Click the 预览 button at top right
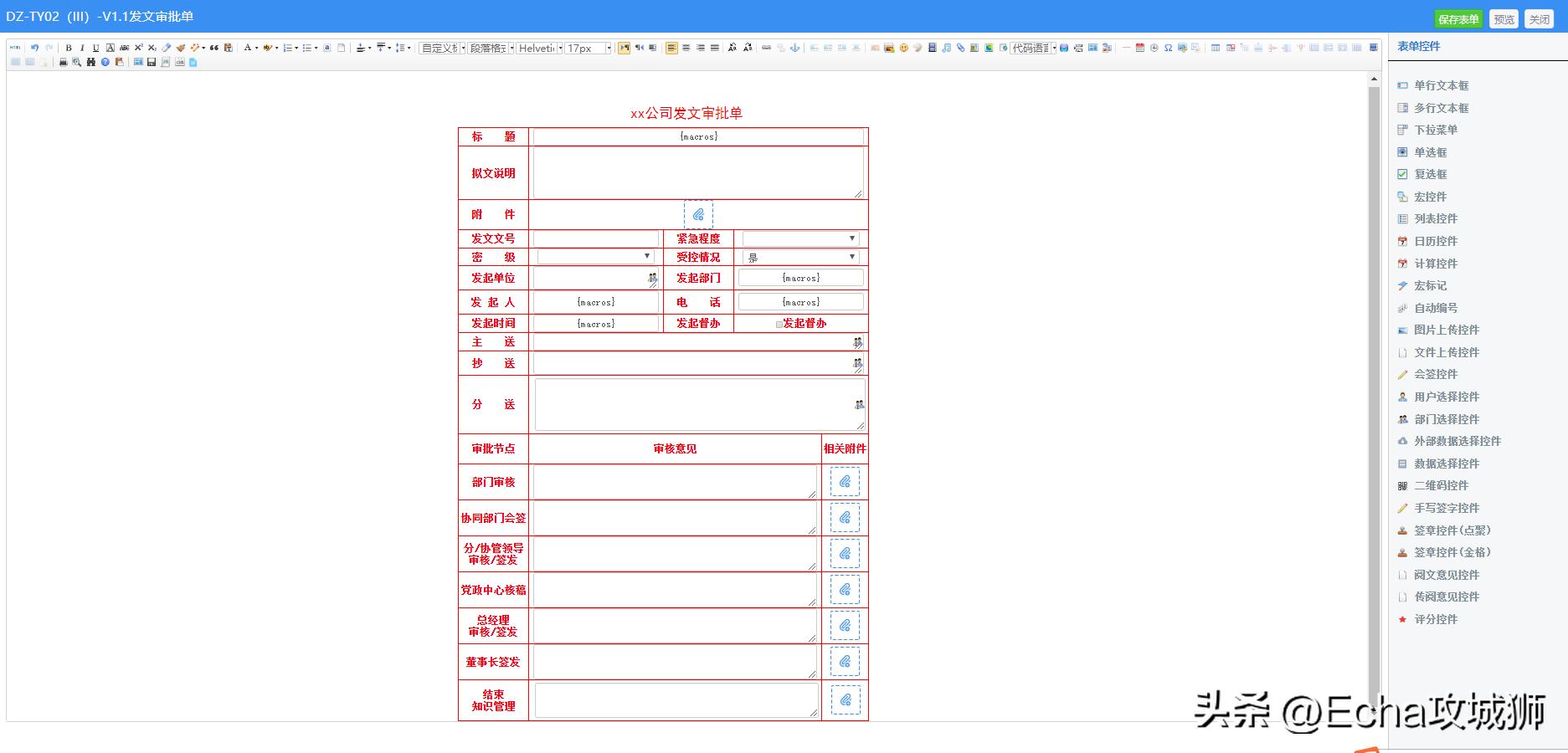Viewport: 1568px width, 753px height. click(1503, 18)
